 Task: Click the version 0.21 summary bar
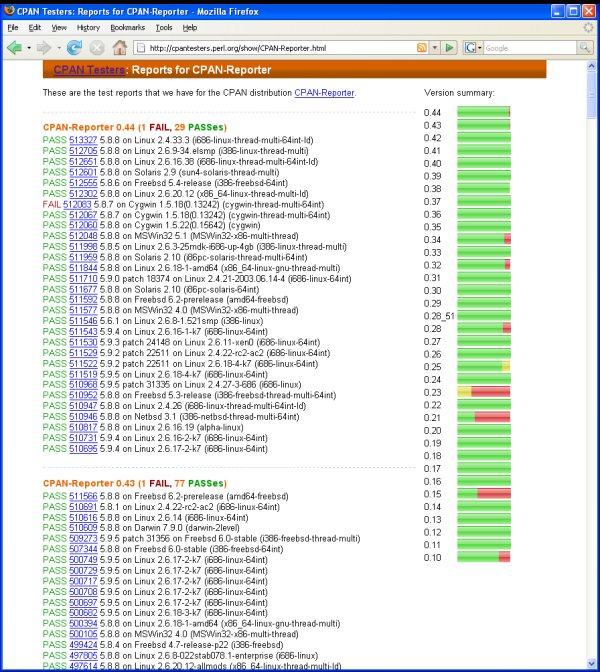click(484, 417)
